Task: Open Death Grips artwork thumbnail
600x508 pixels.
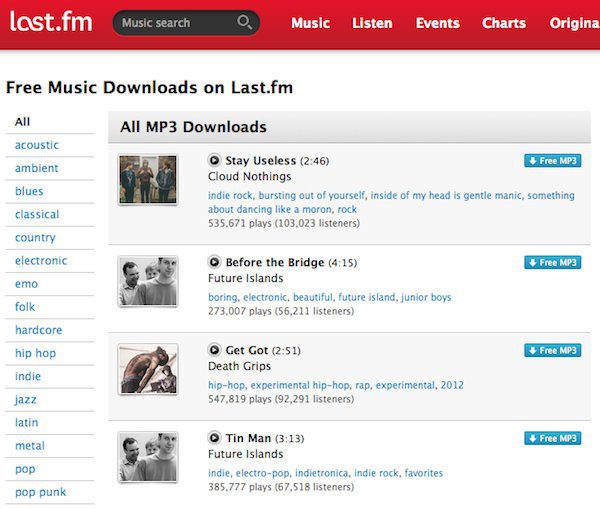Action: 148,369
